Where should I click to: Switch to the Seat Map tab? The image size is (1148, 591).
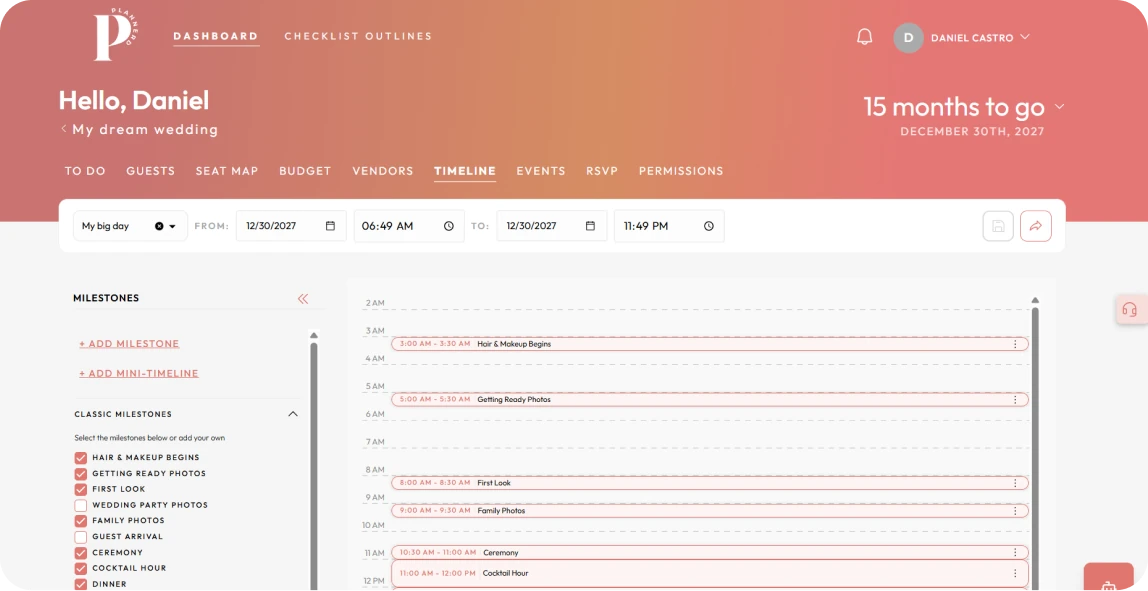click(x=227, y=171)
